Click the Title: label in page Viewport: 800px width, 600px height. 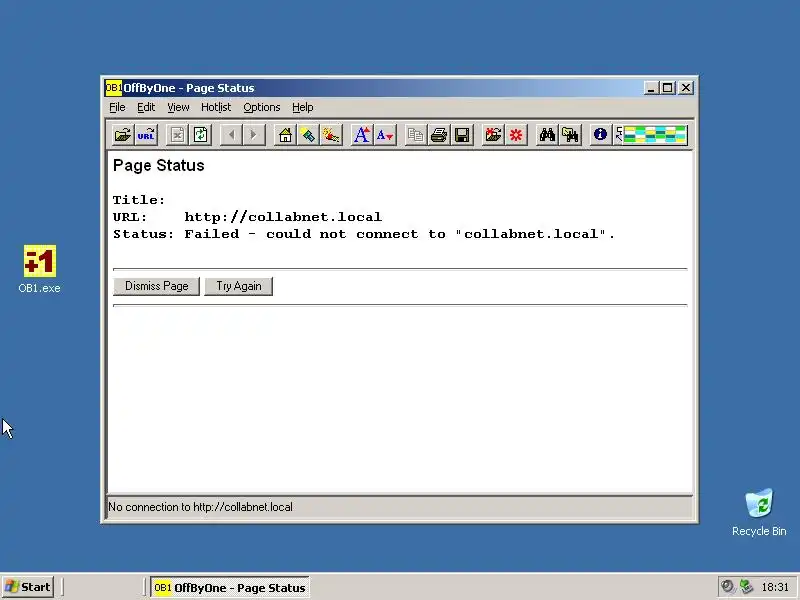click(x=139, y=199)
